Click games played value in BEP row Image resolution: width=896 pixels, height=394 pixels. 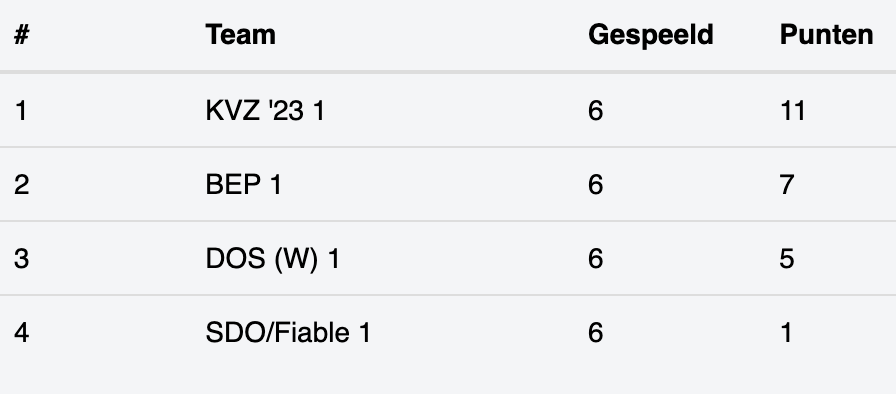click(595, 184)
